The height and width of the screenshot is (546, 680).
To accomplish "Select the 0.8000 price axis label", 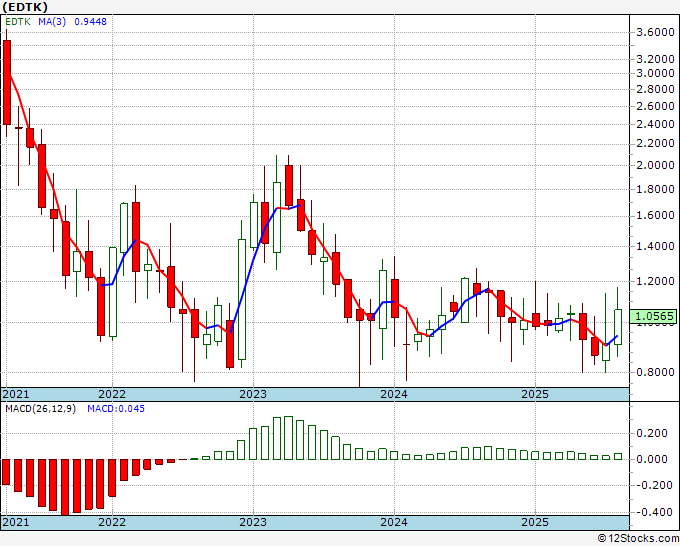I will point(655,372).
